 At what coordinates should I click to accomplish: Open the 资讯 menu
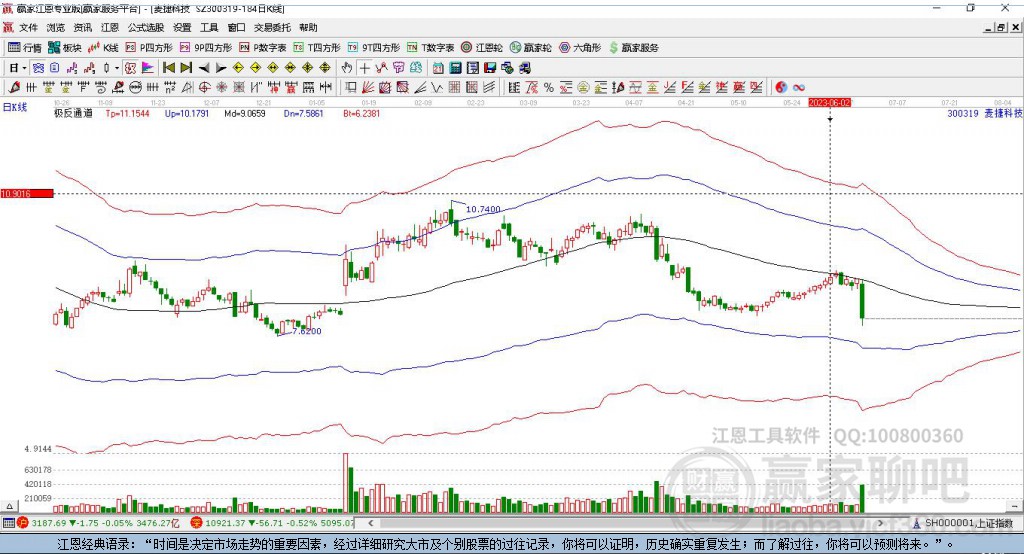click(82, 27)
